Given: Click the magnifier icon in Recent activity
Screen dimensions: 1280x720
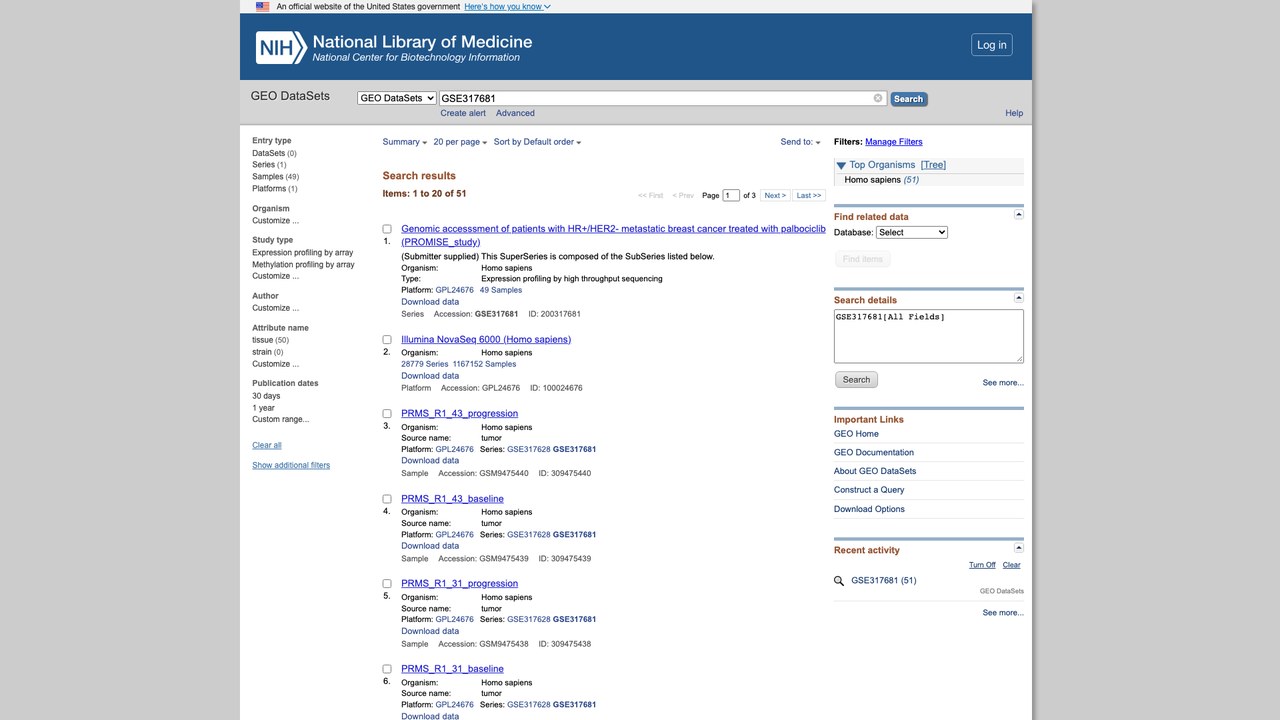Looking at the screenshot, I should pos(840,581).
